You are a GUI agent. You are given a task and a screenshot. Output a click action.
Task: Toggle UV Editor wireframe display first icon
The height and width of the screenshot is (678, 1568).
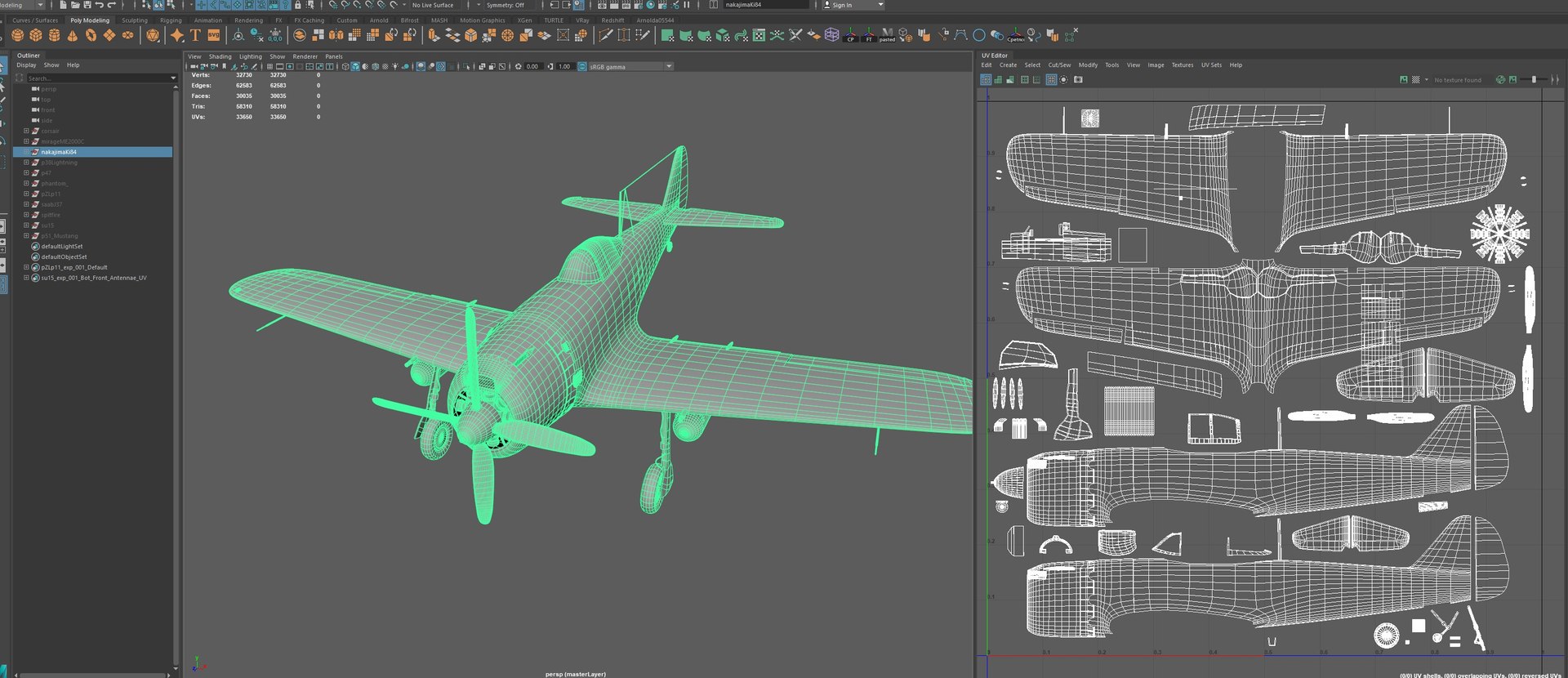click(x=986, y=79)
